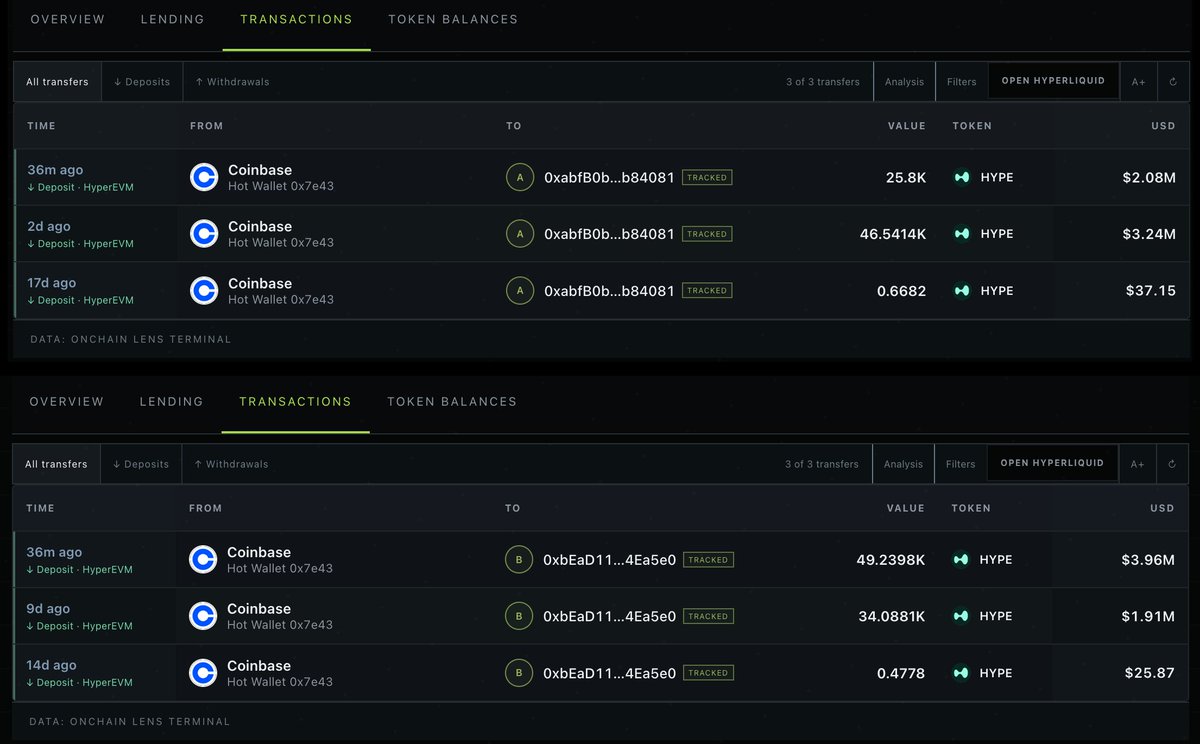Click the A wallet avatar in the $37.15 row
The height and width of the screenshot is (744, 1200).
point(519,291)
